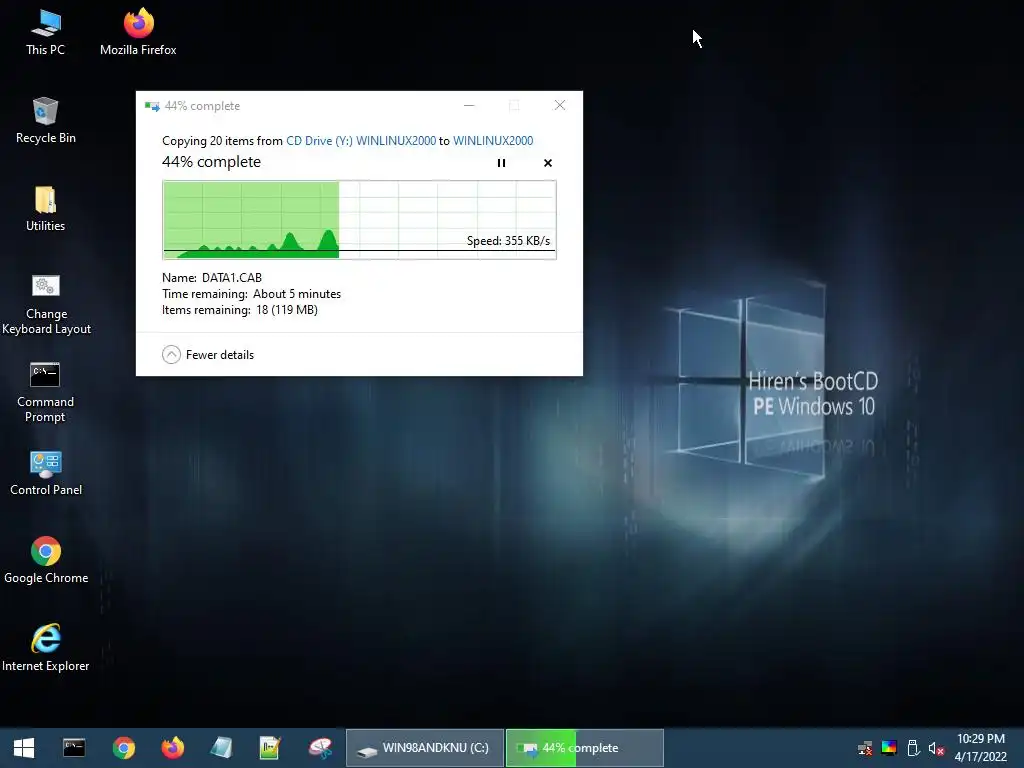Click 44% complete taskbar button
This screenshot has width=1024, height=768.
click(x=584, y=748)
